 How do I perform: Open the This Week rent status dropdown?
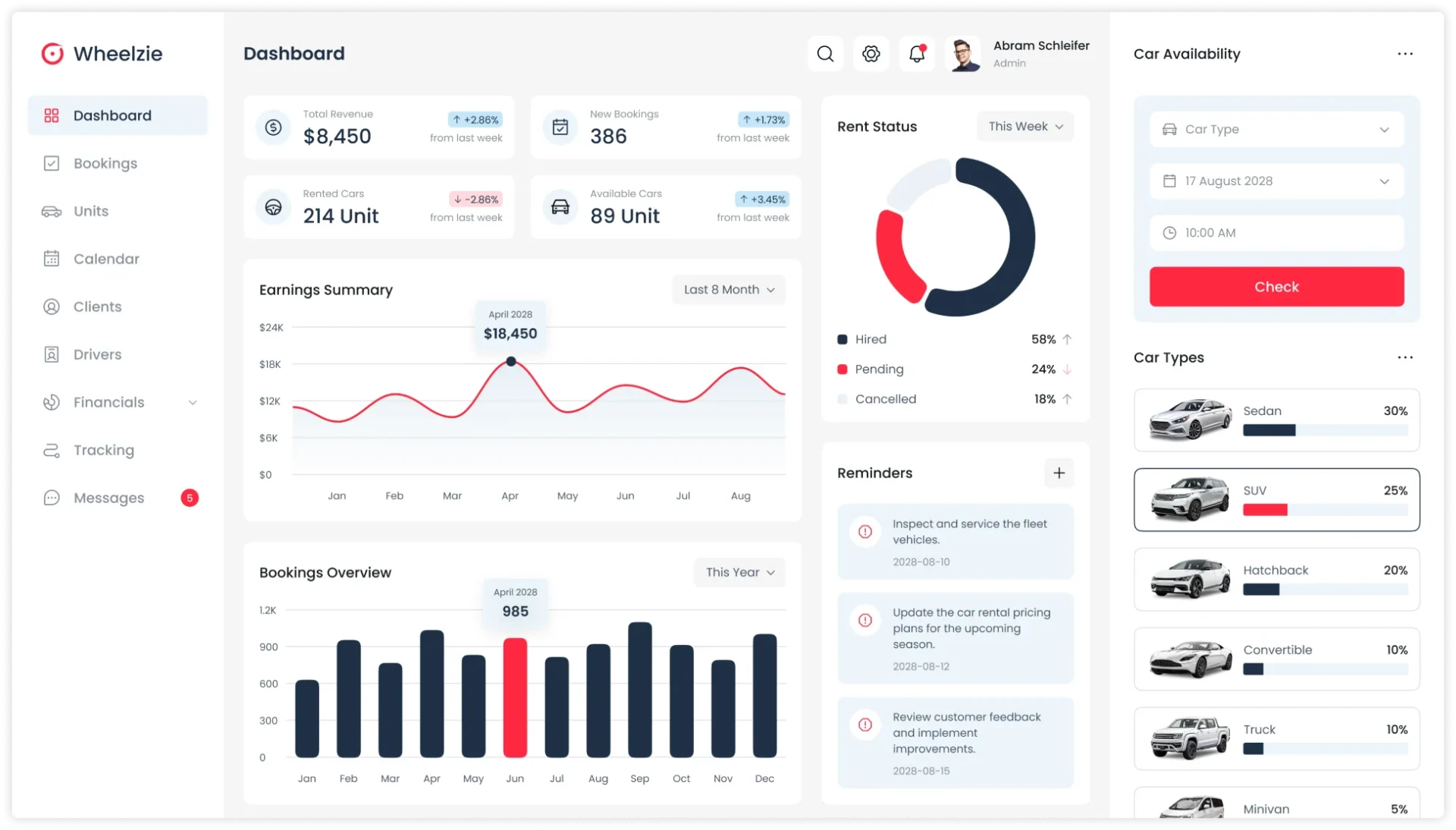[1025, 127]
